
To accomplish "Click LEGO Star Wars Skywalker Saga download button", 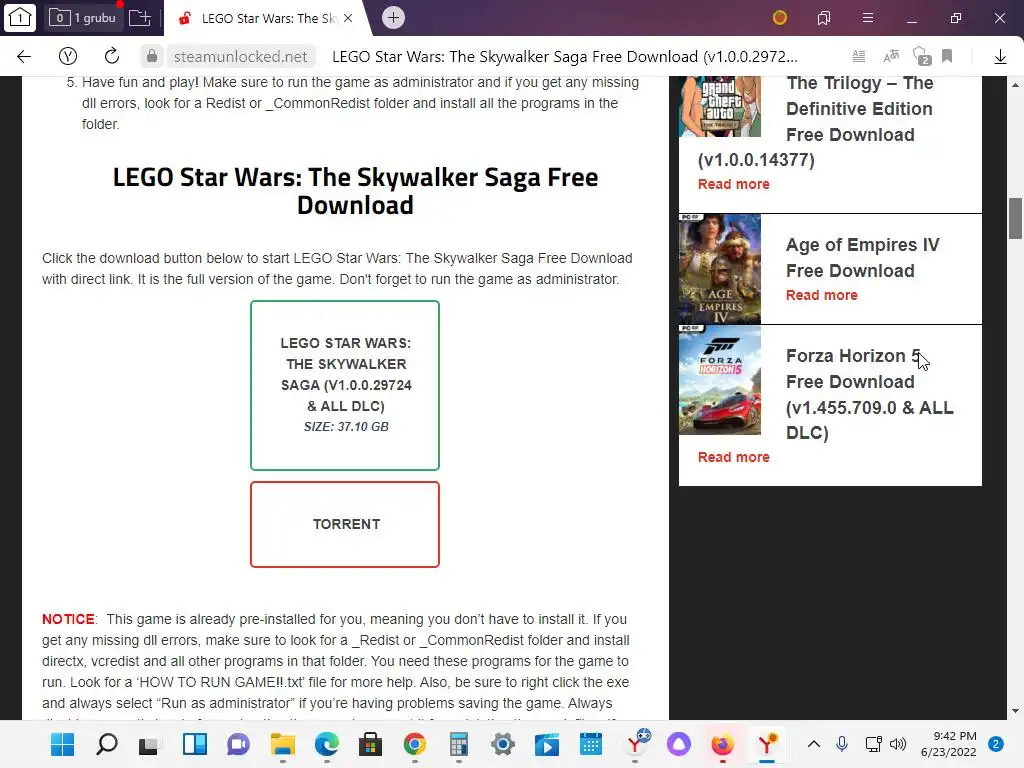I will [x=345, y=385].
